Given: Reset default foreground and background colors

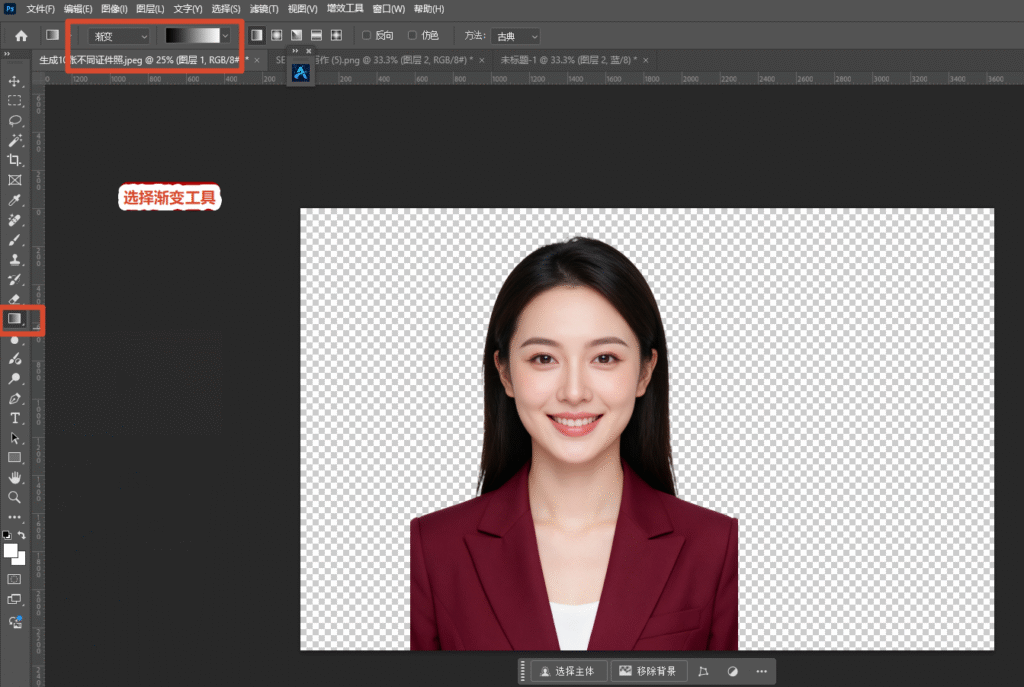Looking at the screenshot, I should (x=7, y=535).
